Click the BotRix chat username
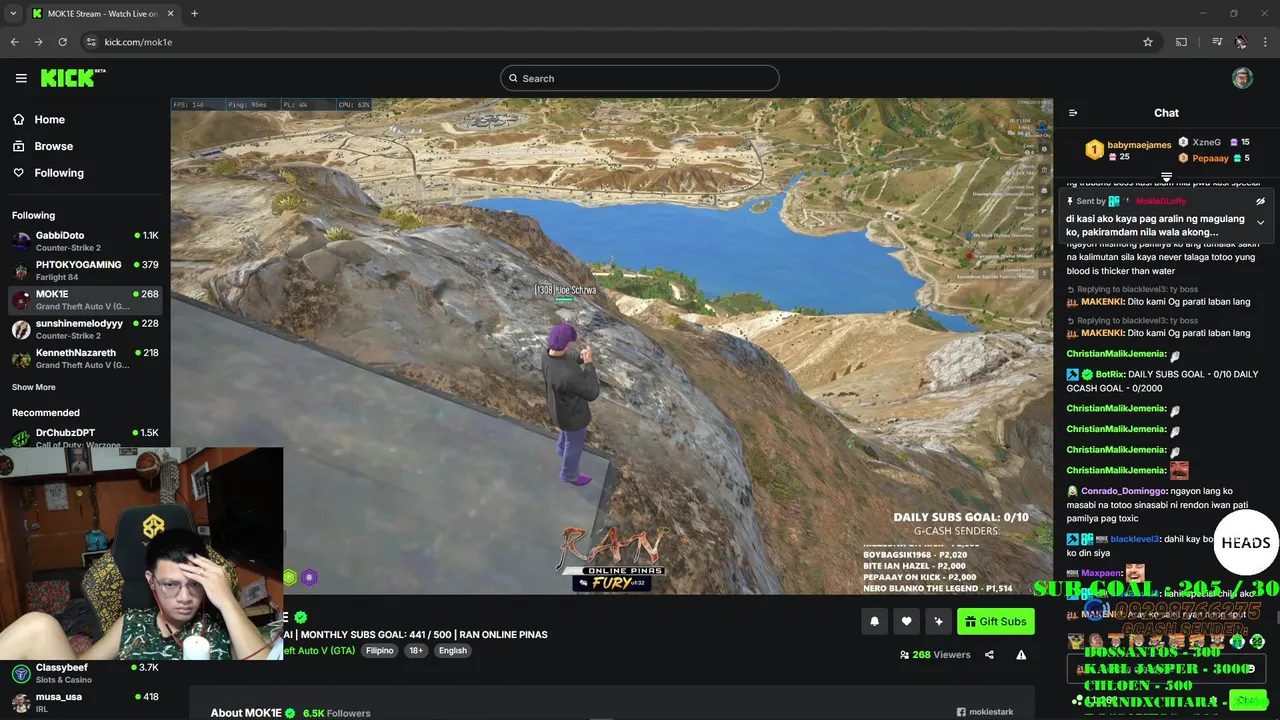This screenshot has width=1280, height=720. [x=1111, y=374]
